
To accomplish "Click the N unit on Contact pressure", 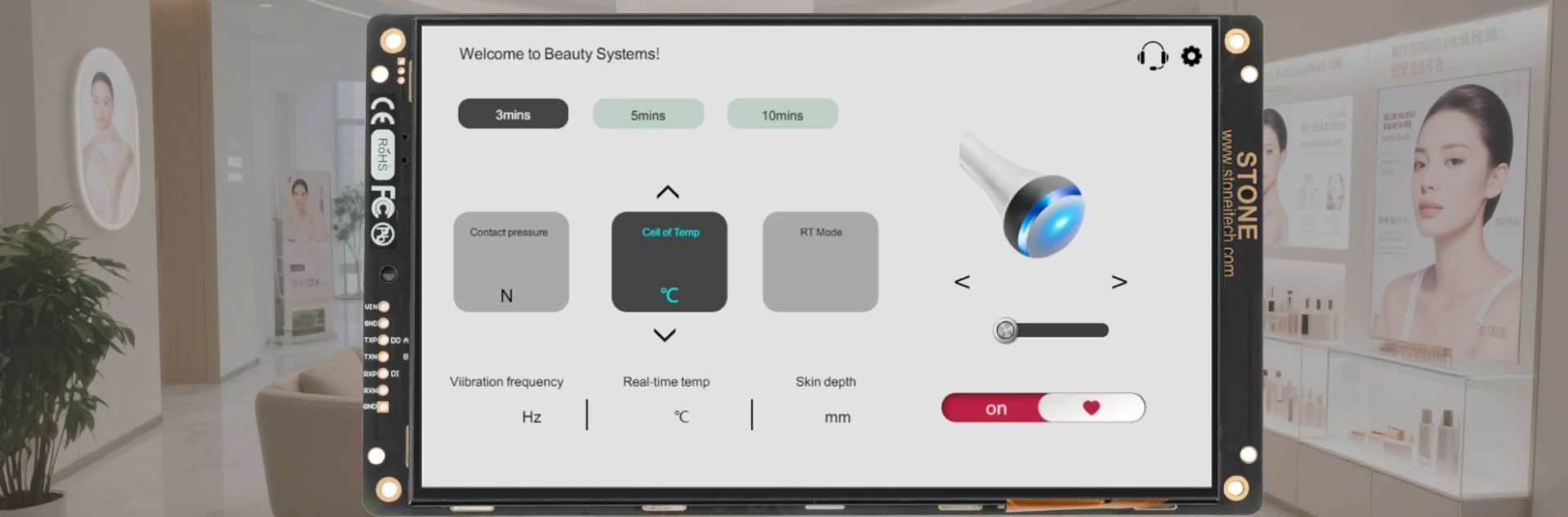I will [506, 296].
